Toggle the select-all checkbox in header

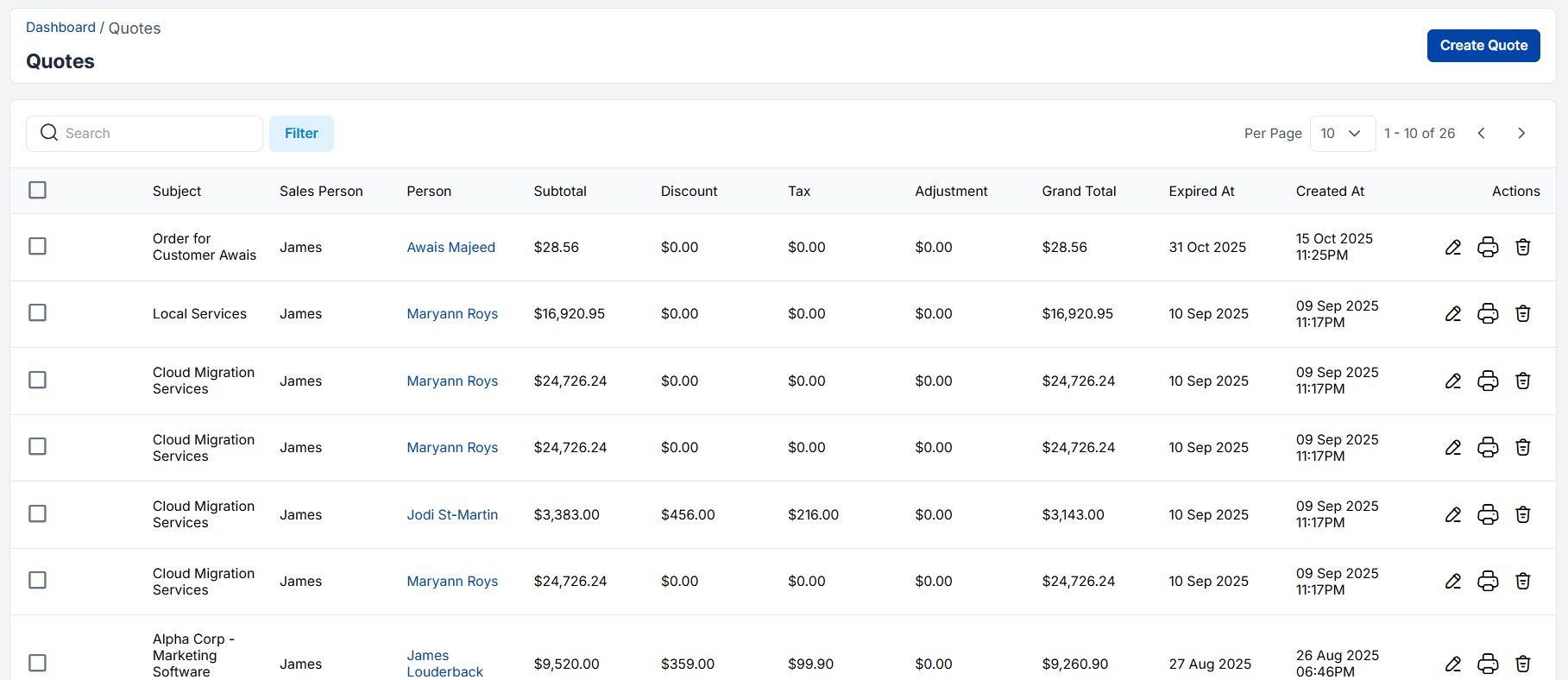click(x=37, y=191)
